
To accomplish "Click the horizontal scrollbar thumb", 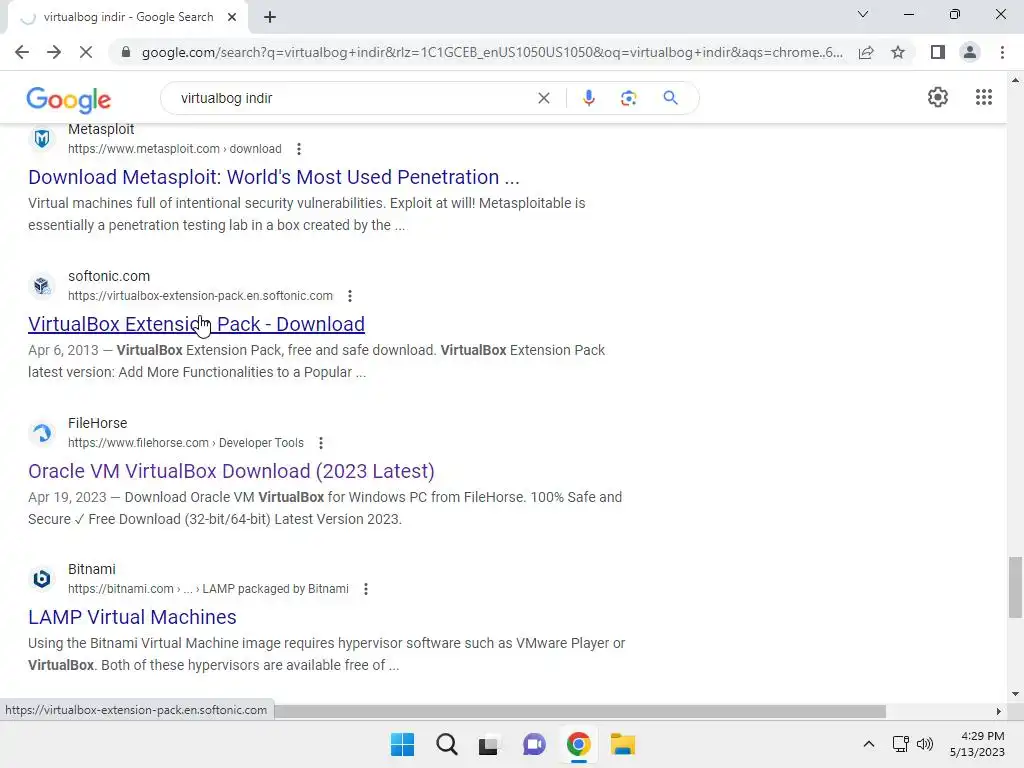I will 580,711.
